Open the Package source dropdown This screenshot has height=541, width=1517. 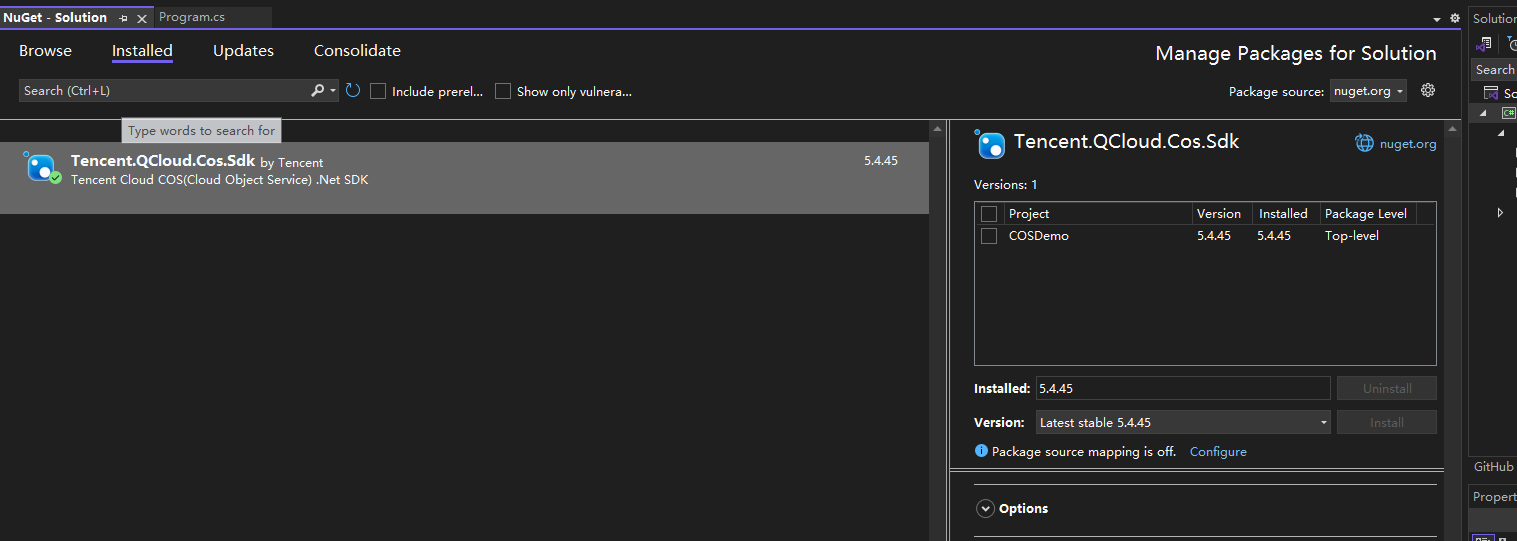[1368, 91]
